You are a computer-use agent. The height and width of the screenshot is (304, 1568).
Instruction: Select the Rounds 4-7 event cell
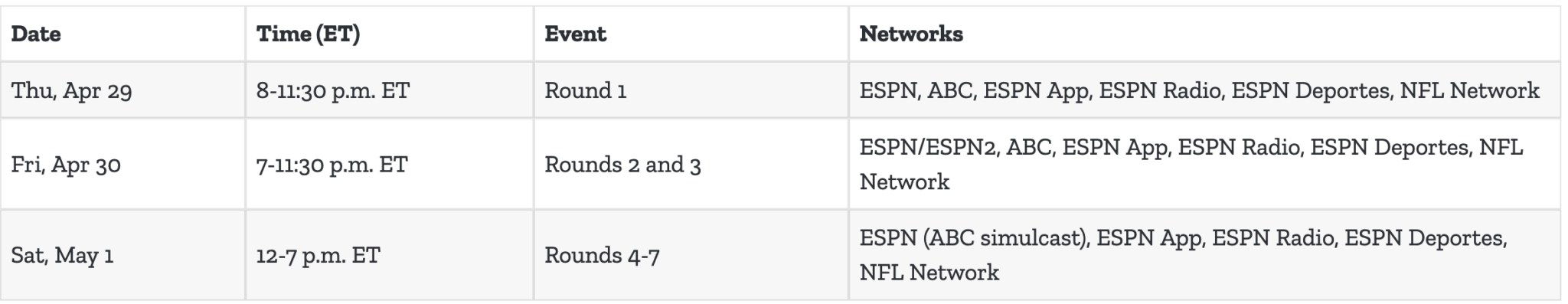691,254
